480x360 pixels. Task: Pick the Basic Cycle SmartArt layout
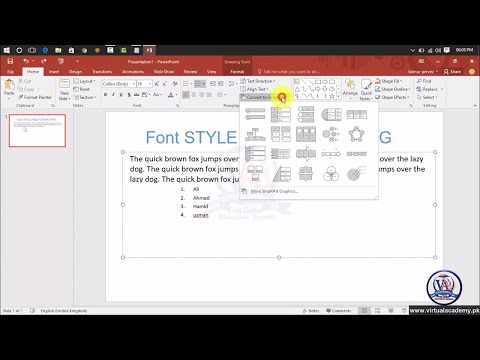click(356, 134)
